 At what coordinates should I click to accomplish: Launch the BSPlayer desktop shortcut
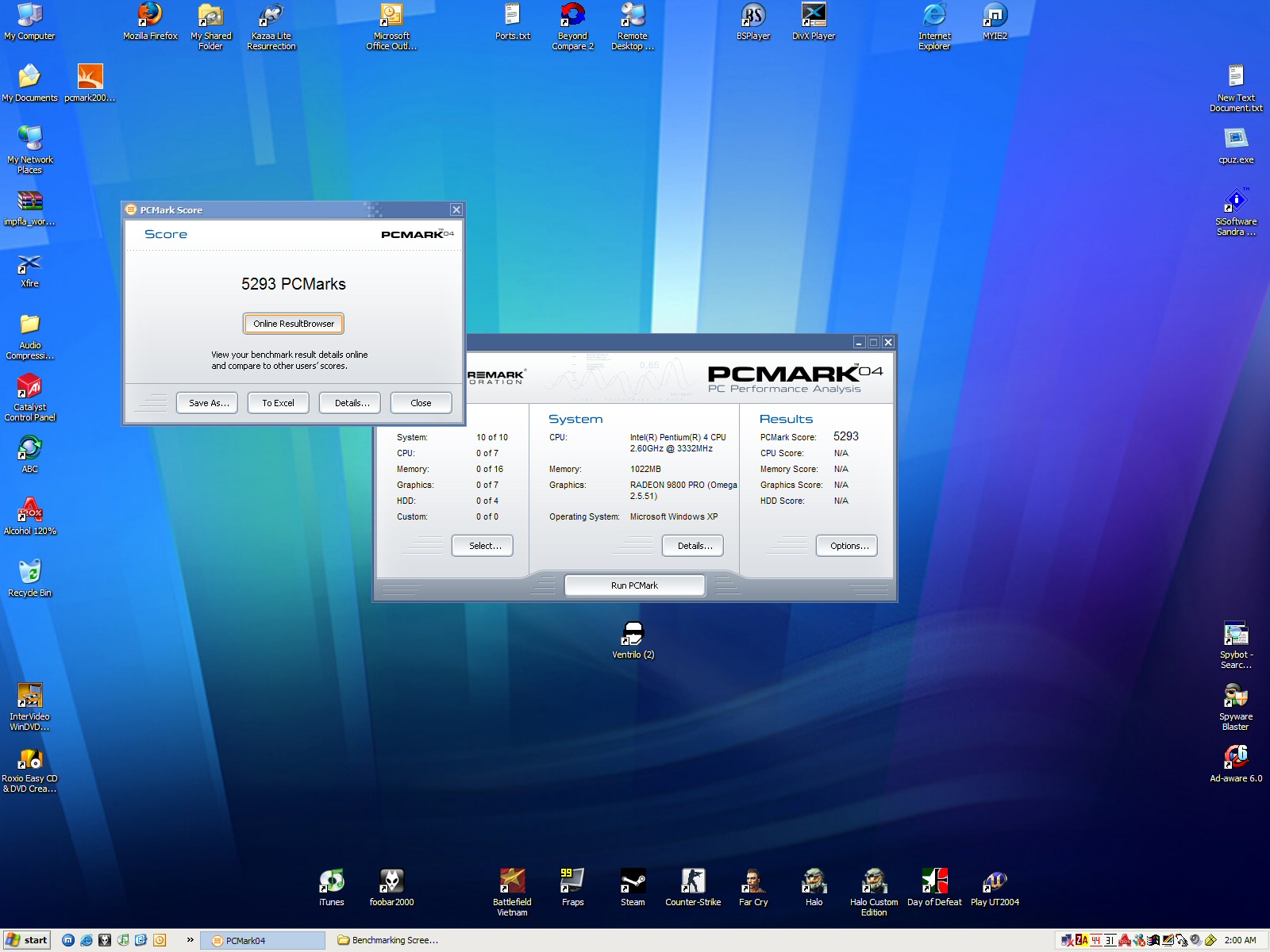753,21
